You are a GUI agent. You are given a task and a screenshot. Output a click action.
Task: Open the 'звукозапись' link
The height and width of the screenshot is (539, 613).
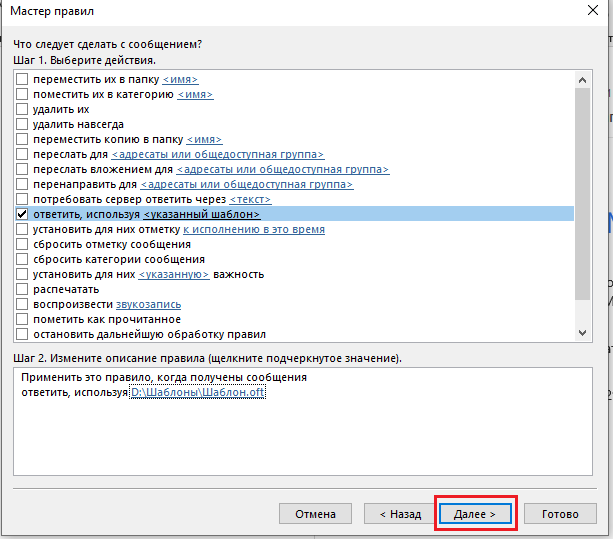coord(149,304)
